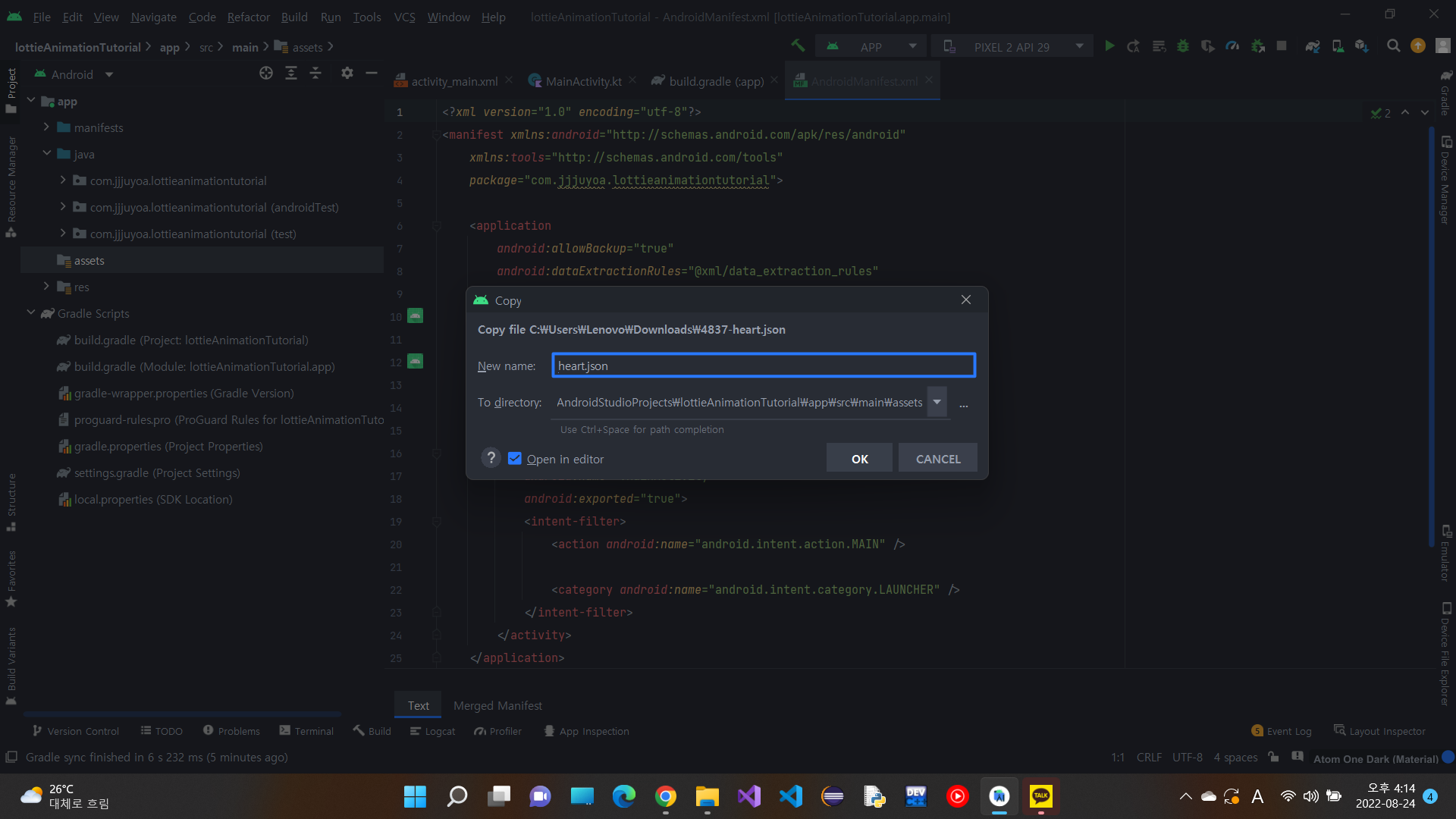The width and height of the screenshot is (1456, 819).
Task: Click the Sync Project with Gradle icon
Action: [1312, 46]
